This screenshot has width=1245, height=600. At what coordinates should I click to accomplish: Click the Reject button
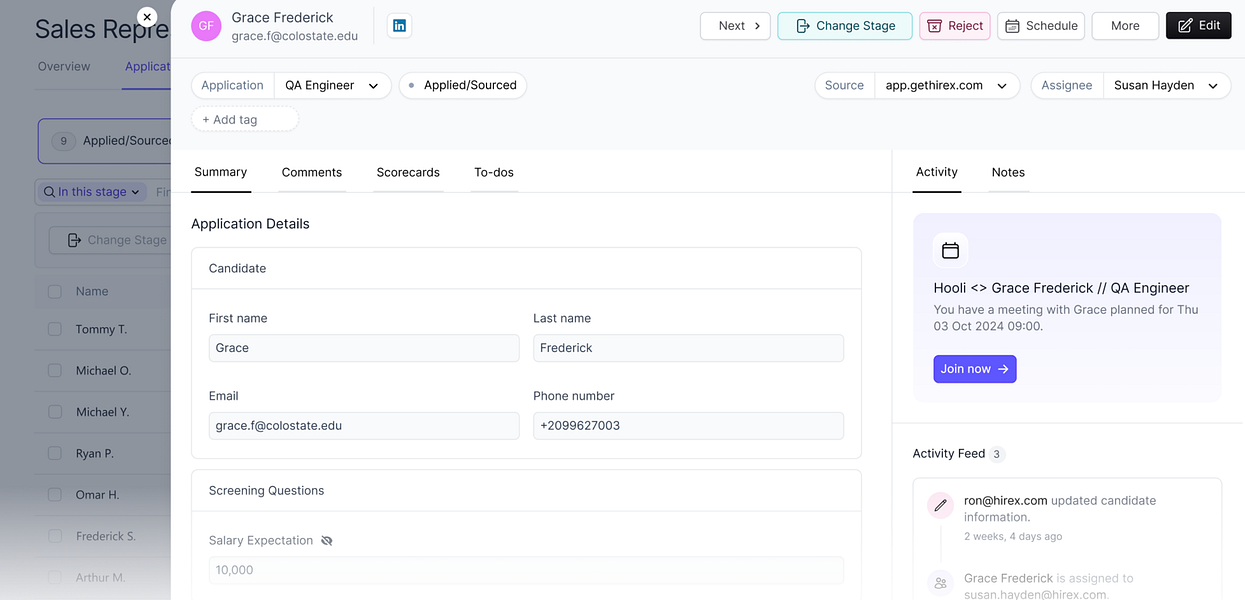[x=955, y=26]
